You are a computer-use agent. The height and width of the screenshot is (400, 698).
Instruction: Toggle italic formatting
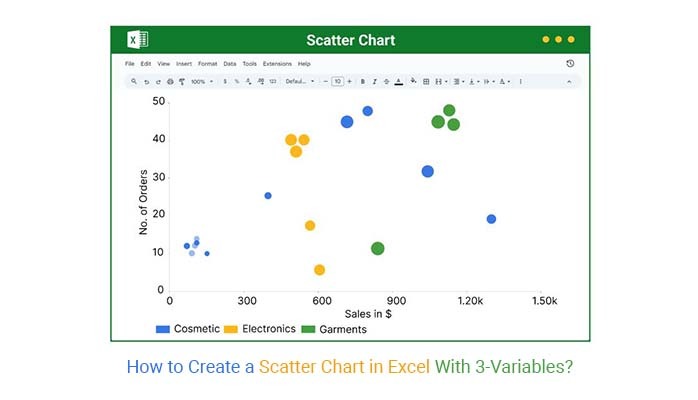click(x=375, y=81)
